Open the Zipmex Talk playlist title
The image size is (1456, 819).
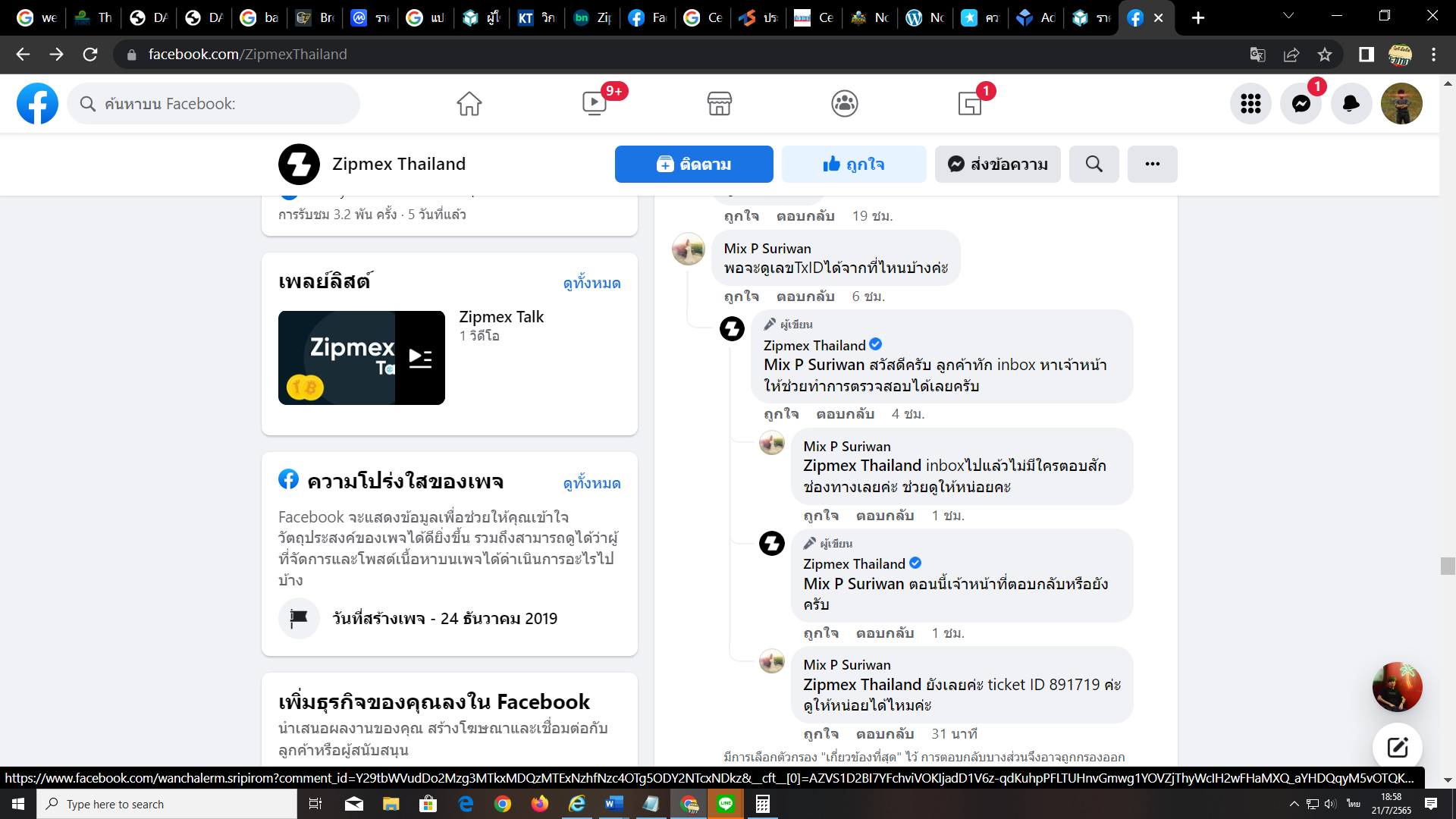501,317
